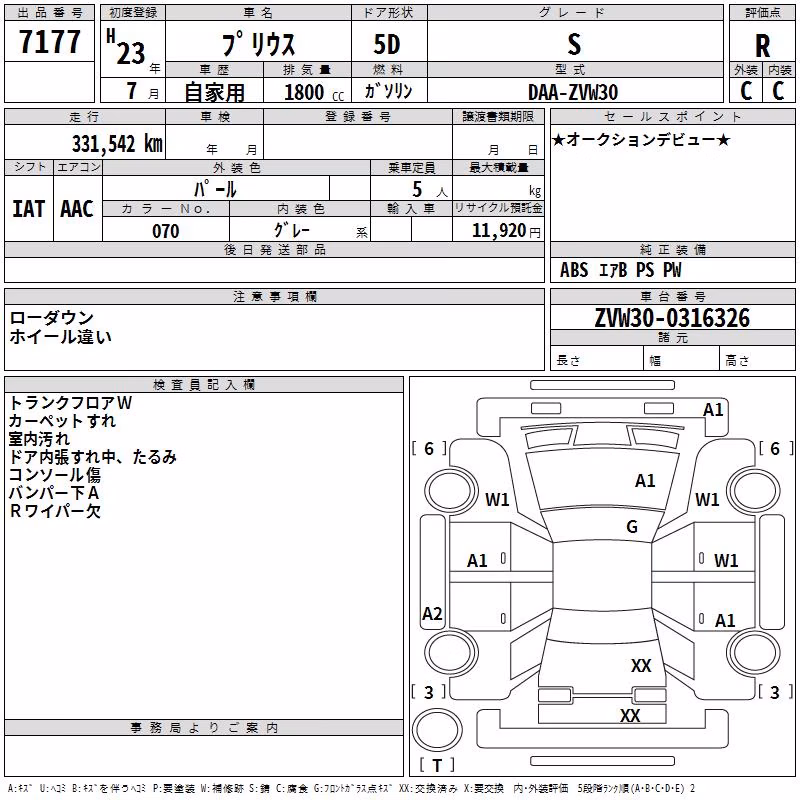Select the rear-right wheel circle on diagram

[x=754, y=653]
